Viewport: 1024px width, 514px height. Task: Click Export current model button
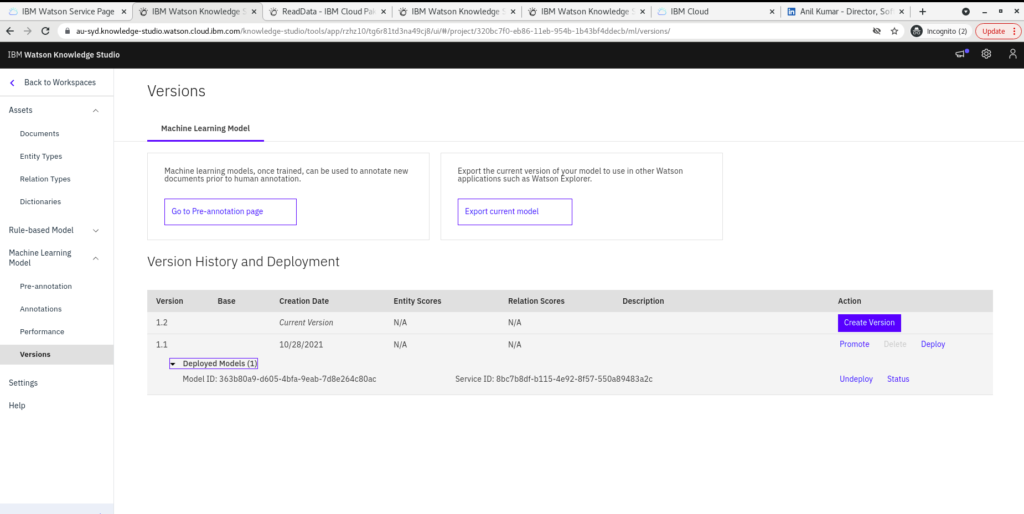(x=515, y=212)
